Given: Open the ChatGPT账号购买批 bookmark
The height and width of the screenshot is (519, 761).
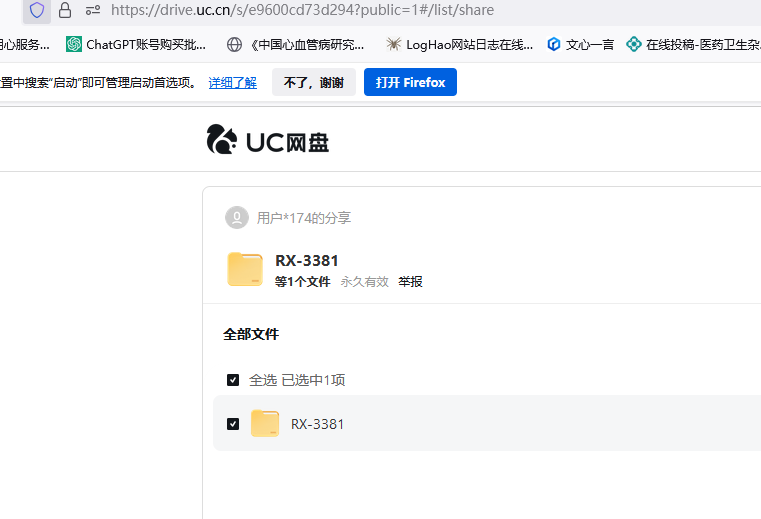Looking at the screenshot, I should pos(136,45).
